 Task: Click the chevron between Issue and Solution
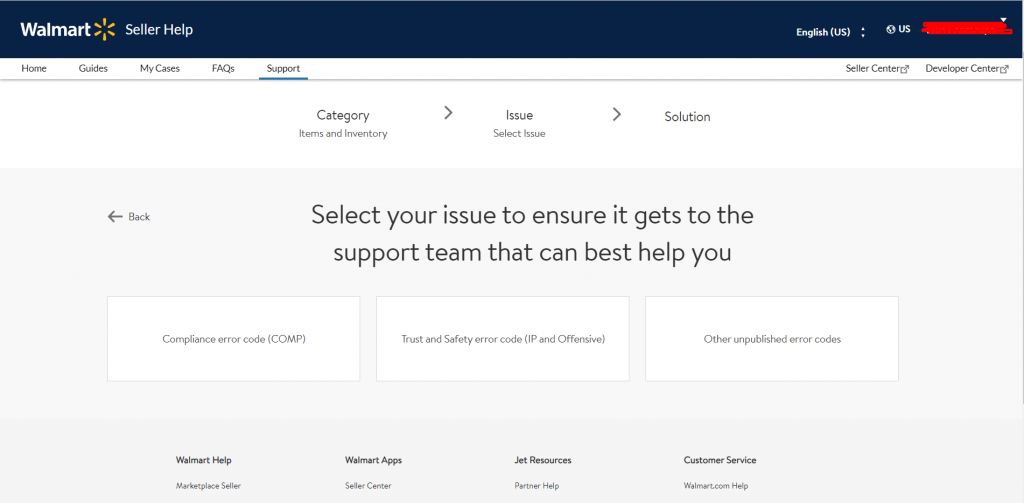(x=616, y=114)
